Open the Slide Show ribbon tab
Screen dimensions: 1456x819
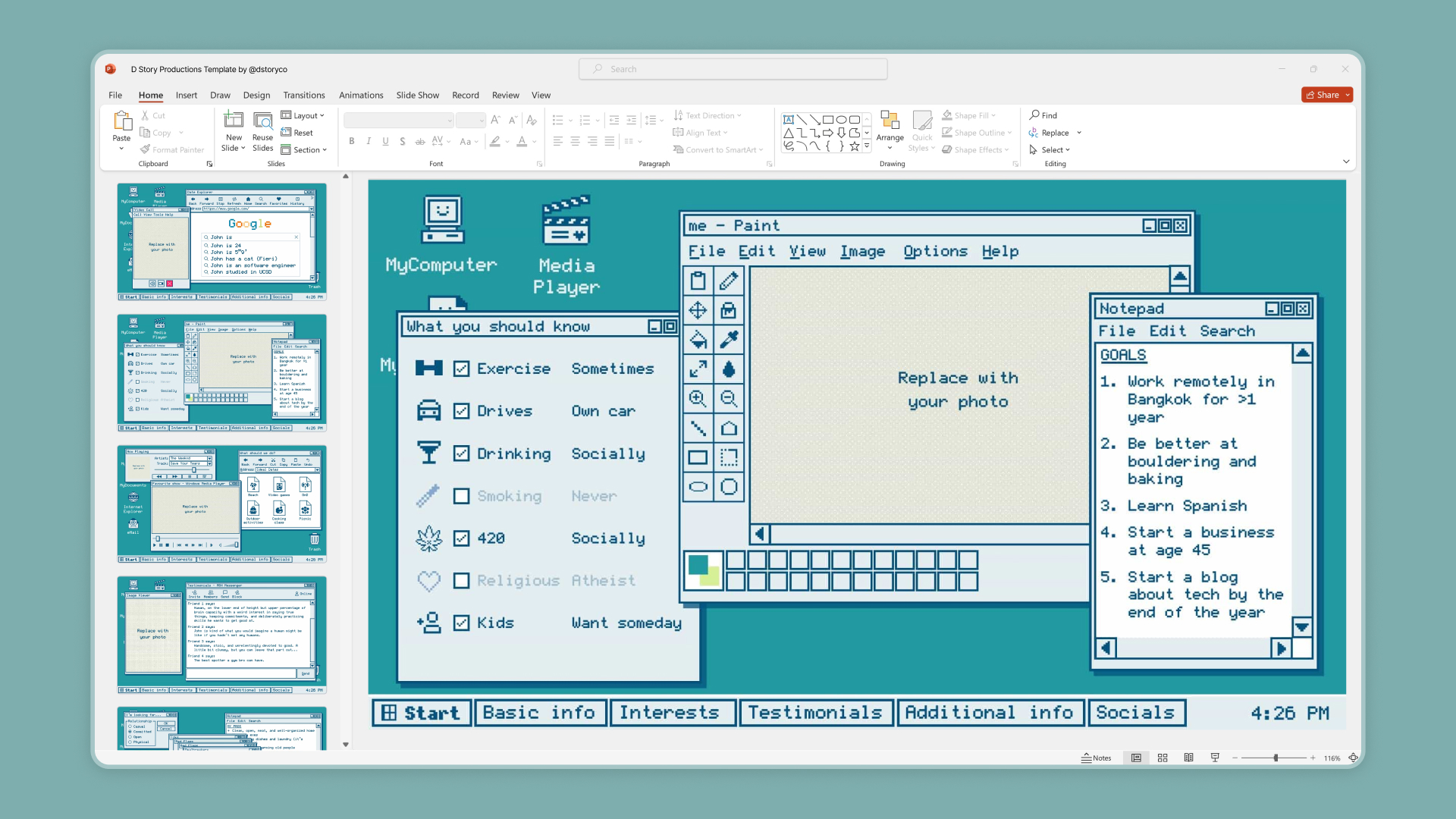click(417, 95)
